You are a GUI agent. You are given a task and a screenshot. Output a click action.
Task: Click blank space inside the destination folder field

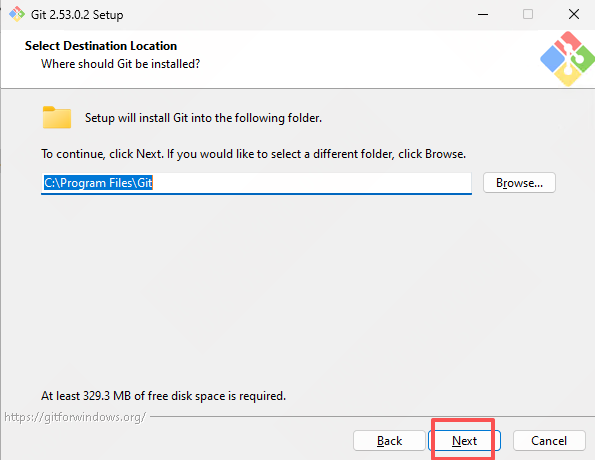pyautogui.click(x=311, y=183)
